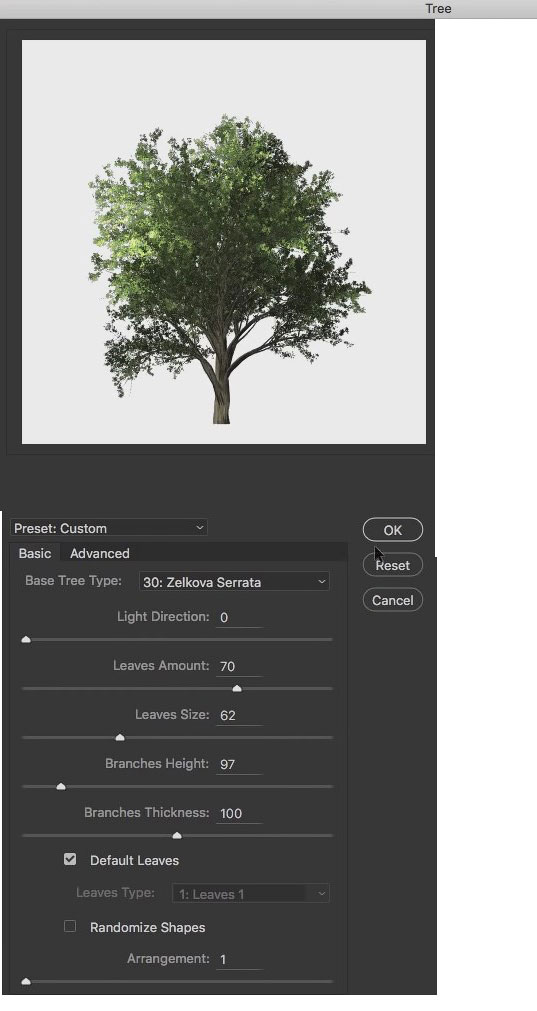The width and height of the screenshot is (537, 1011).
Task: Click the Branches Height value field
Action: [239, 764]
